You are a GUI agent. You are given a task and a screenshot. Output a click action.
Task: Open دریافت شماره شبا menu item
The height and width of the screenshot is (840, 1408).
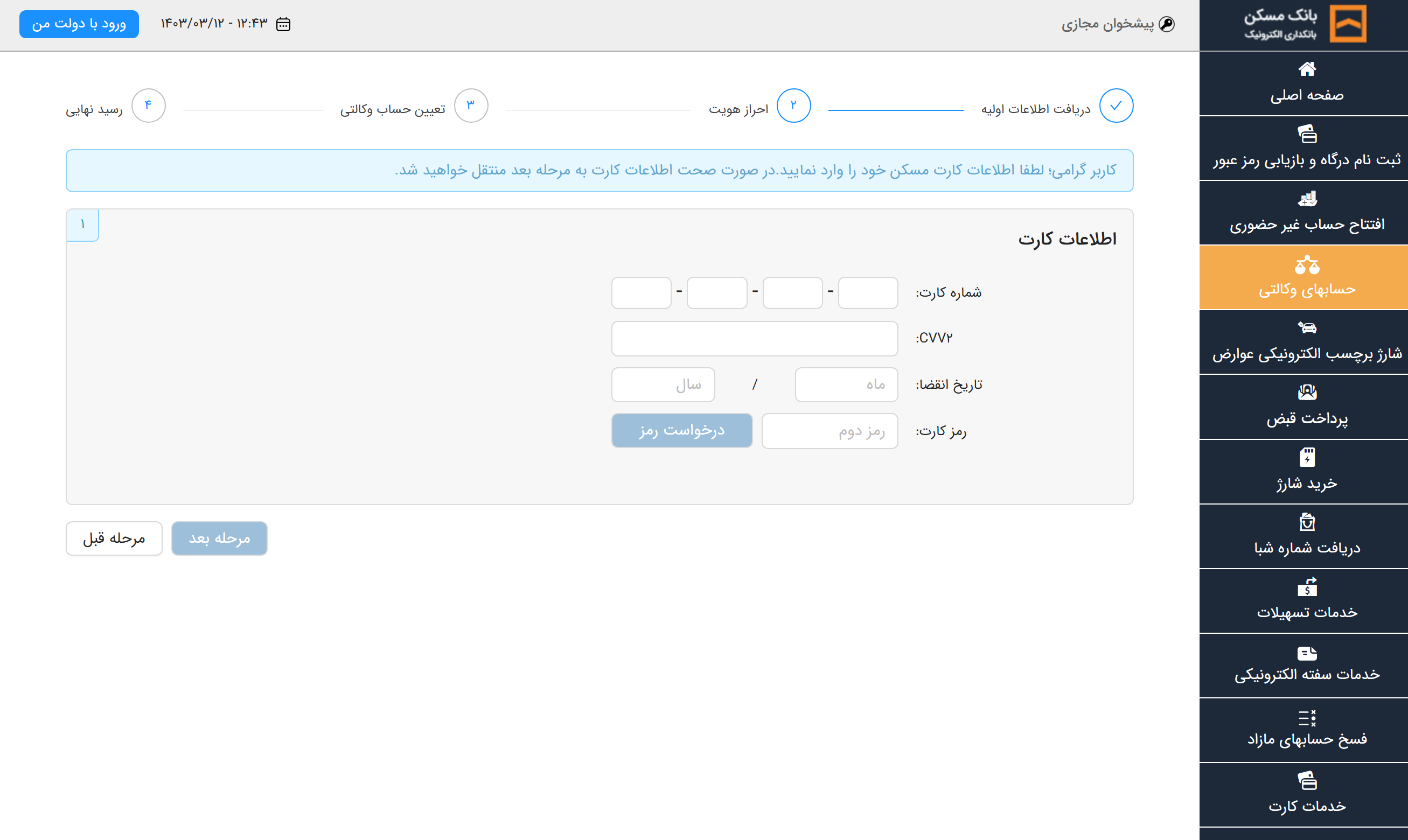[x=1304, y=536]
